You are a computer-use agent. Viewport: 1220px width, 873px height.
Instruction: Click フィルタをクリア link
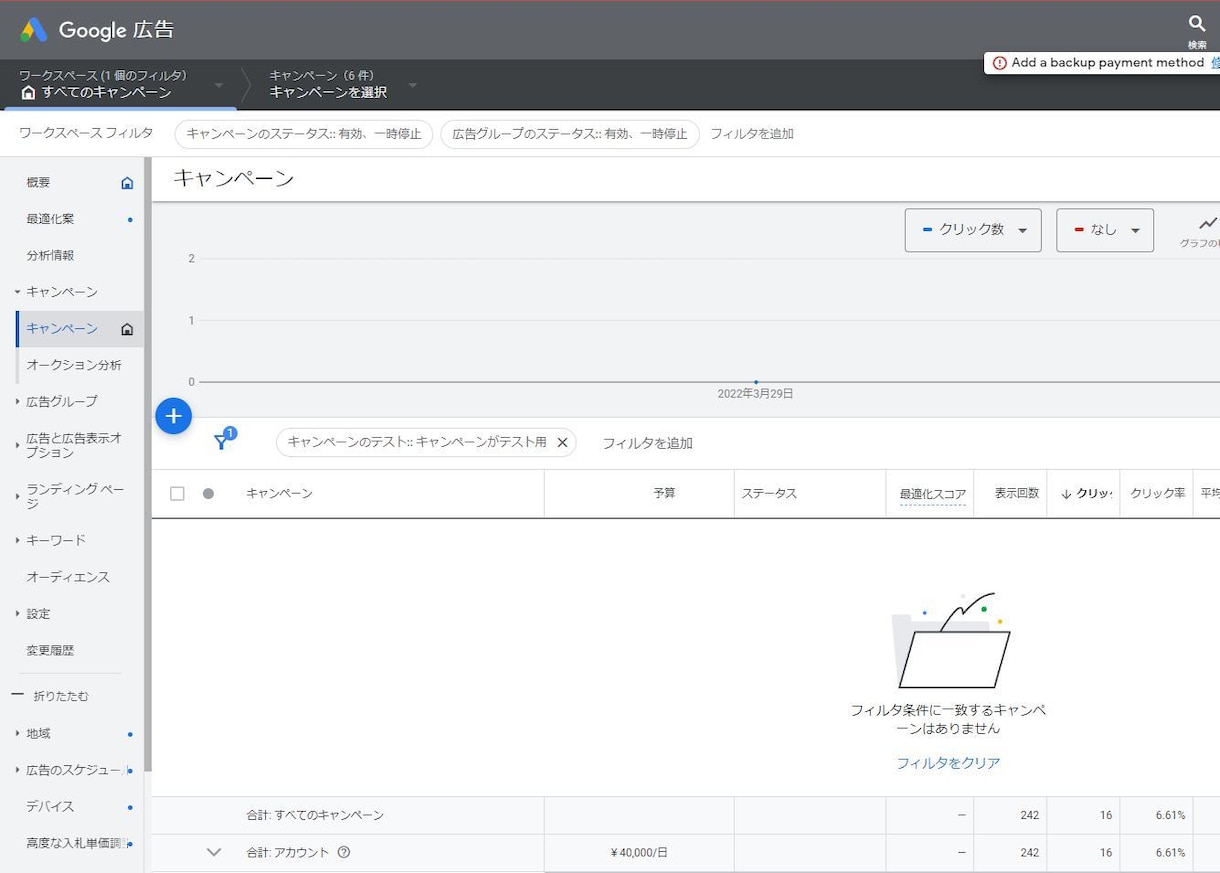coord(948,763)
